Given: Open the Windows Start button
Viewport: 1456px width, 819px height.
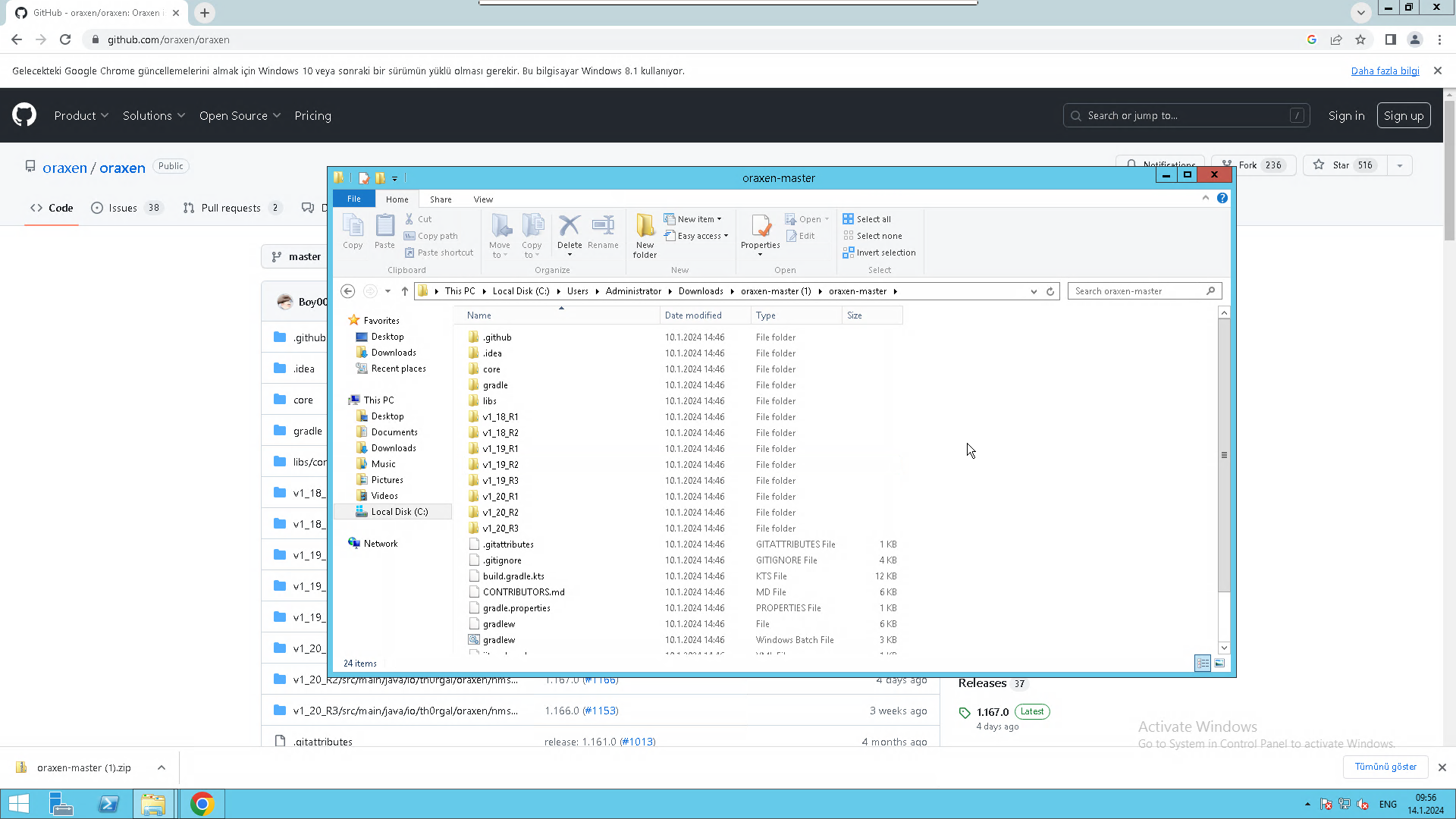Looking at the screenshot, I should pyautogui.click(x=19, y=804).
